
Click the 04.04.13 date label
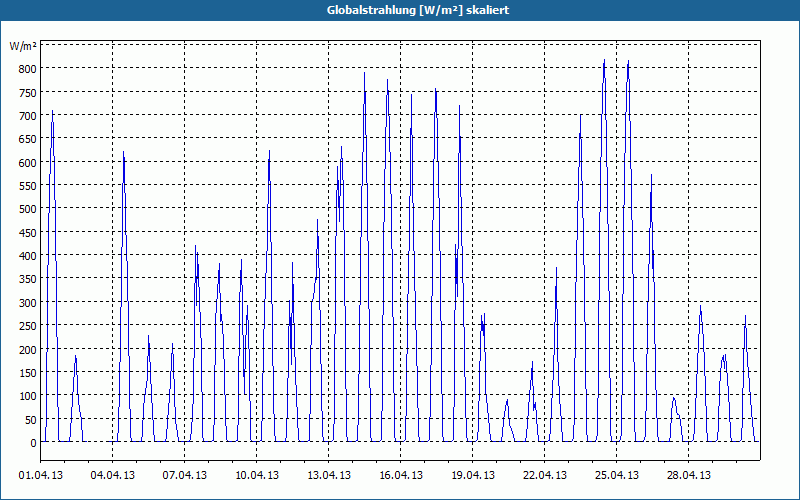tap(113, 476)
